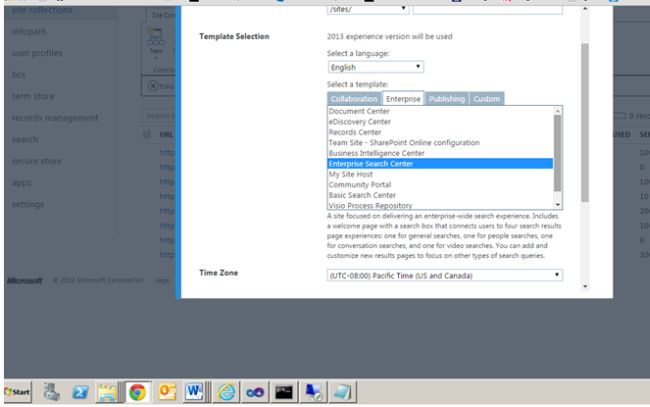Click the site URL name input field
This screenshot has height=407, width=650.
point(488,9)
